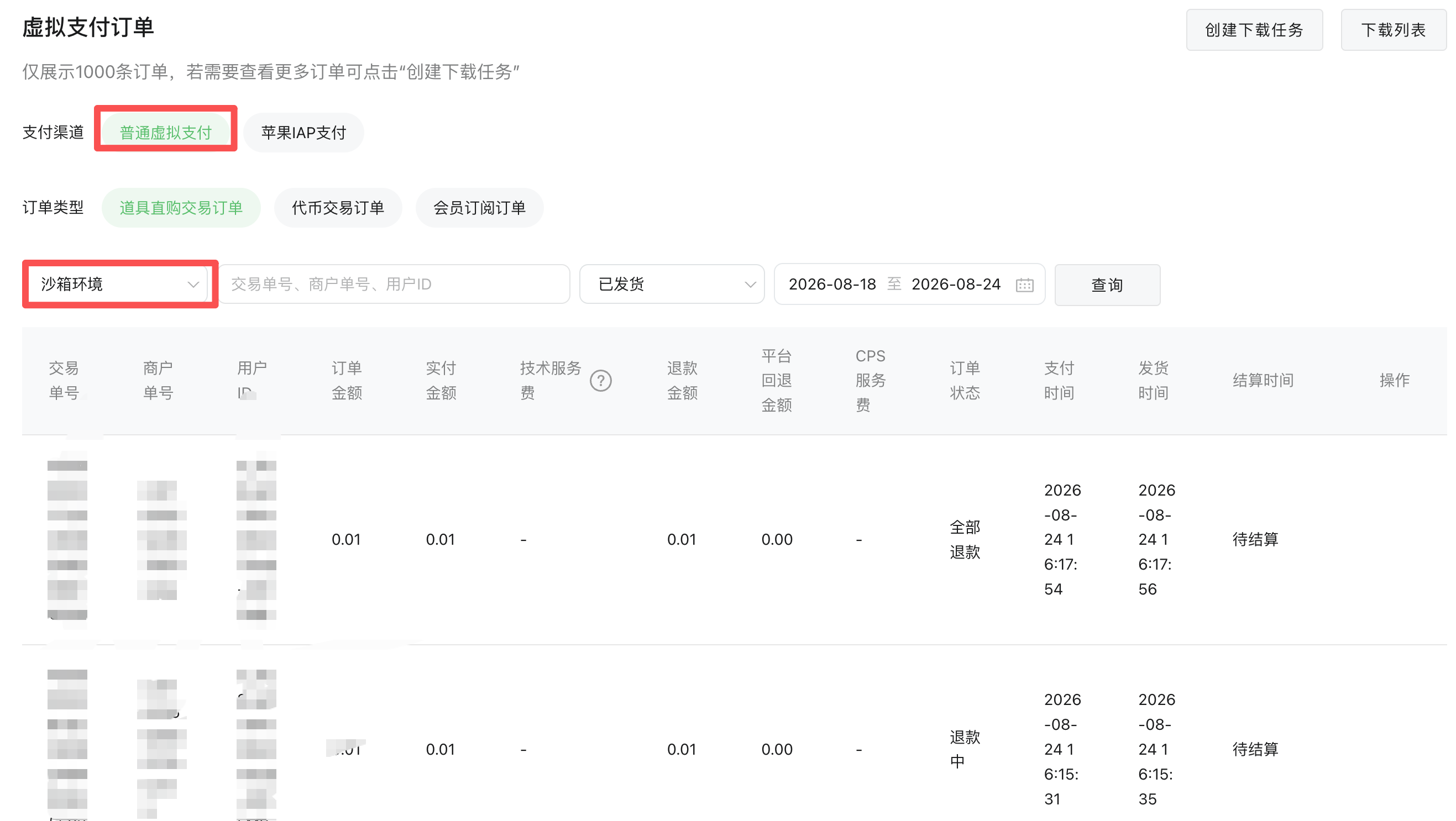This screenshot has width=1456, height=821.
Task: Click the 订单状态 column header
Action: click(965, 380)
